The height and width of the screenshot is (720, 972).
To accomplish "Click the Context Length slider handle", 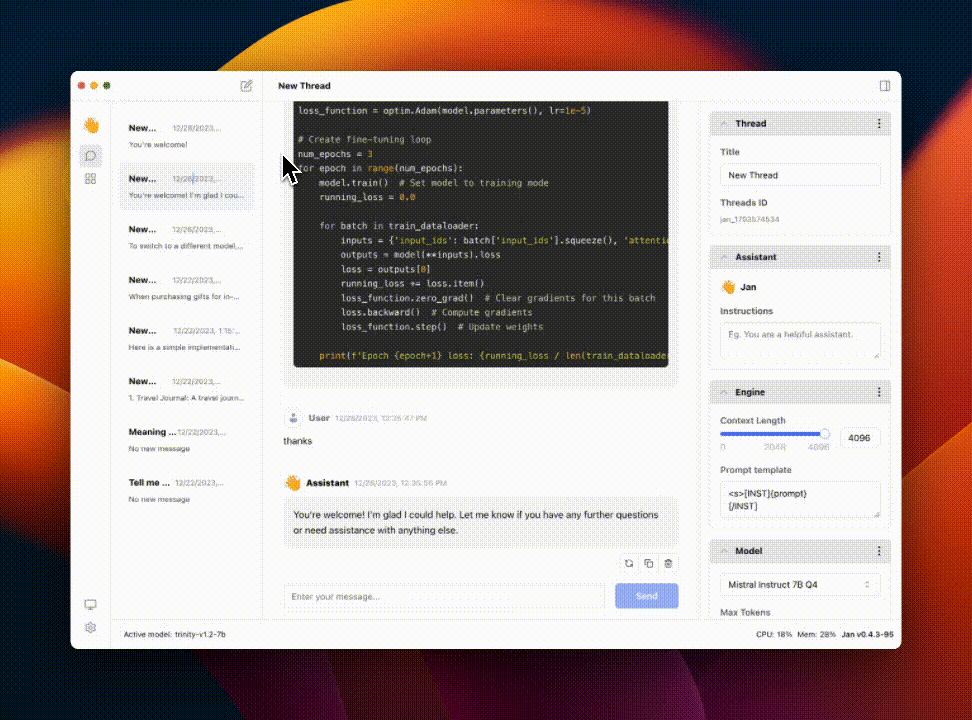I will point(824,434).
